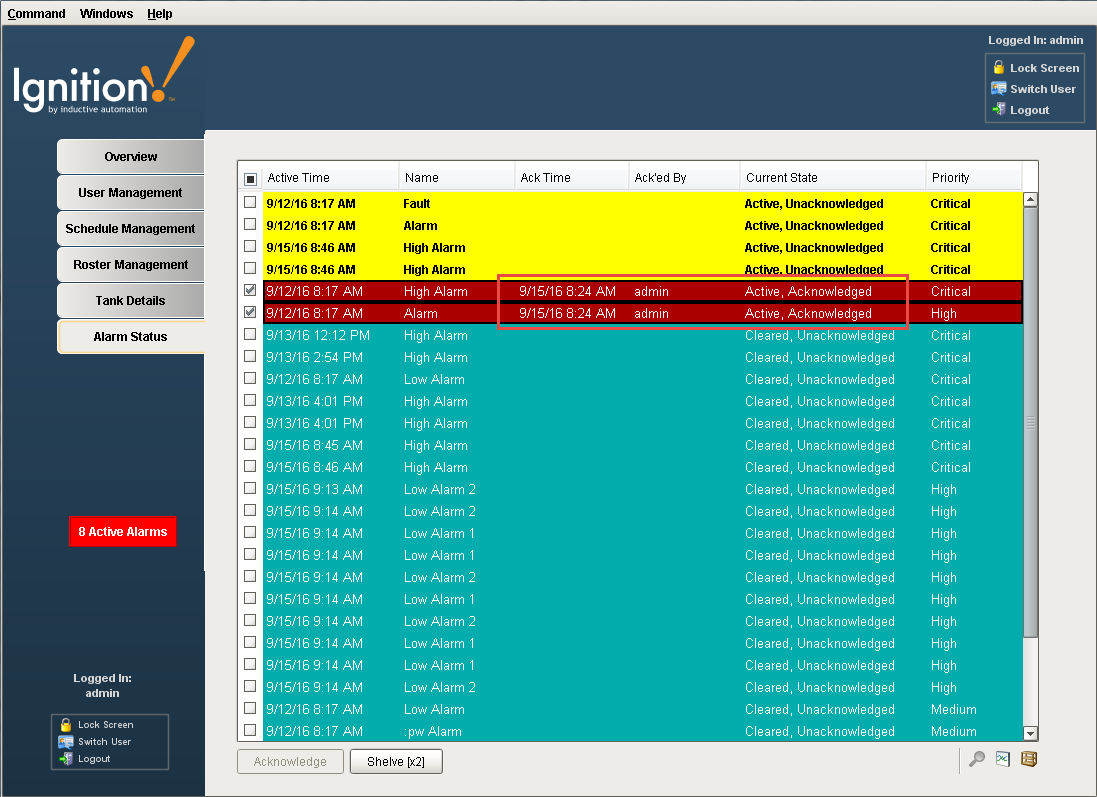Open shelved alarms with the shelf icon

[1028, 760]
